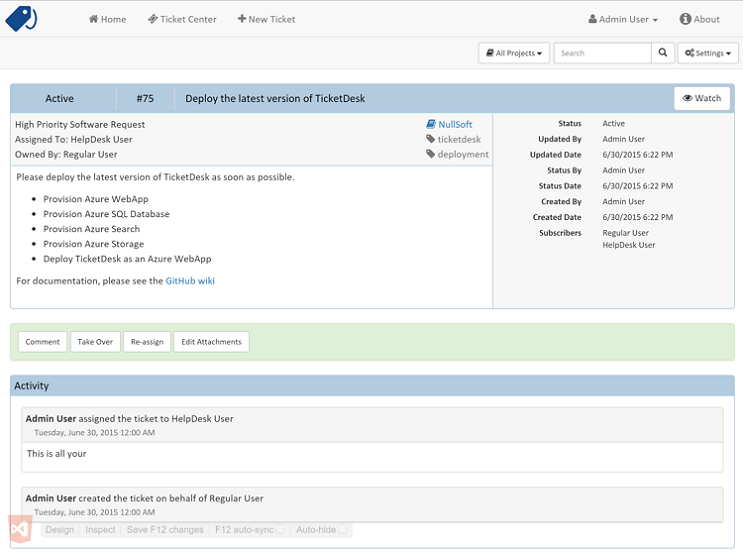The image size is (743, 552).
Task: Click the Comment button
Action: pos(43,342)
